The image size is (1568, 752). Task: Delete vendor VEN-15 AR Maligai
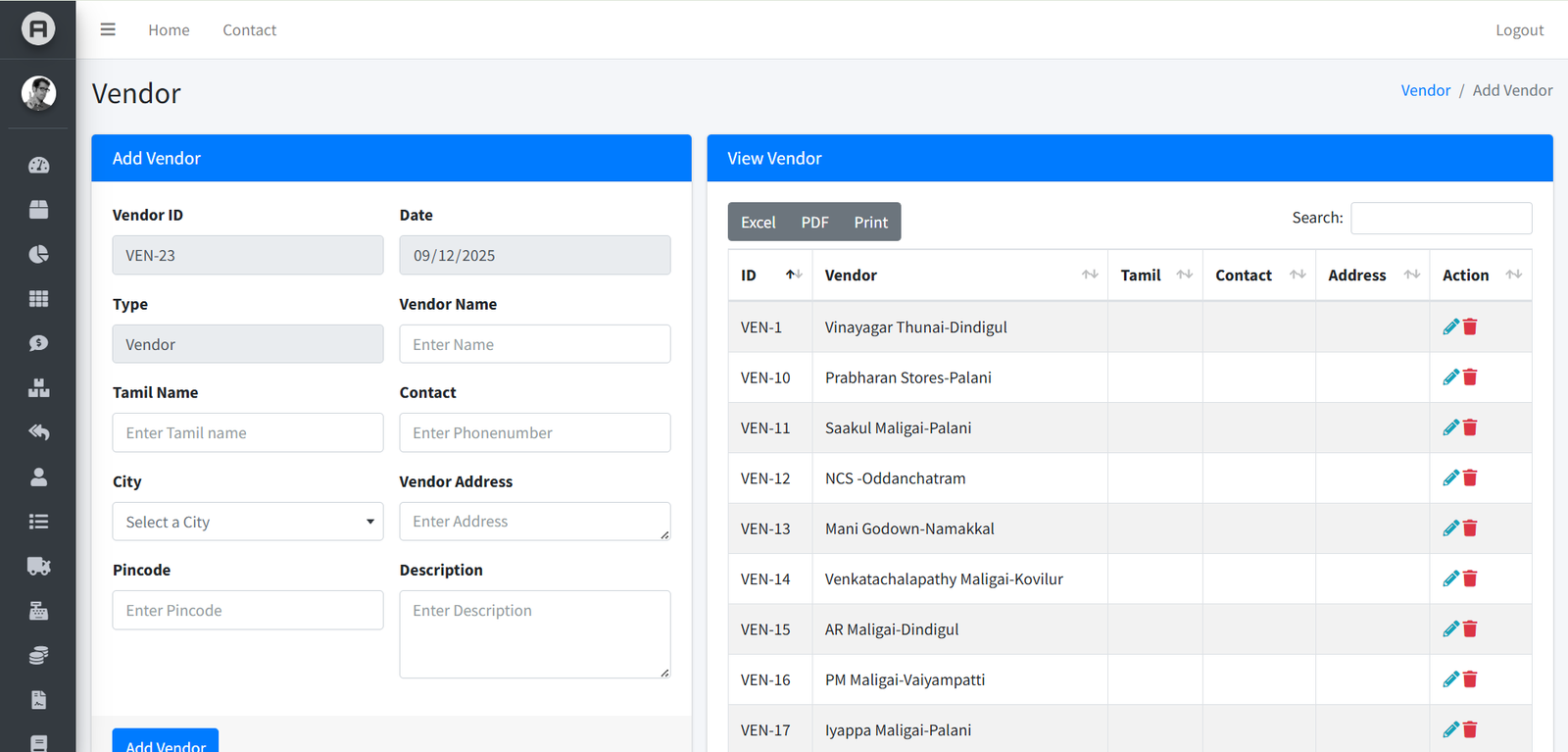[x=1470, y=628]
